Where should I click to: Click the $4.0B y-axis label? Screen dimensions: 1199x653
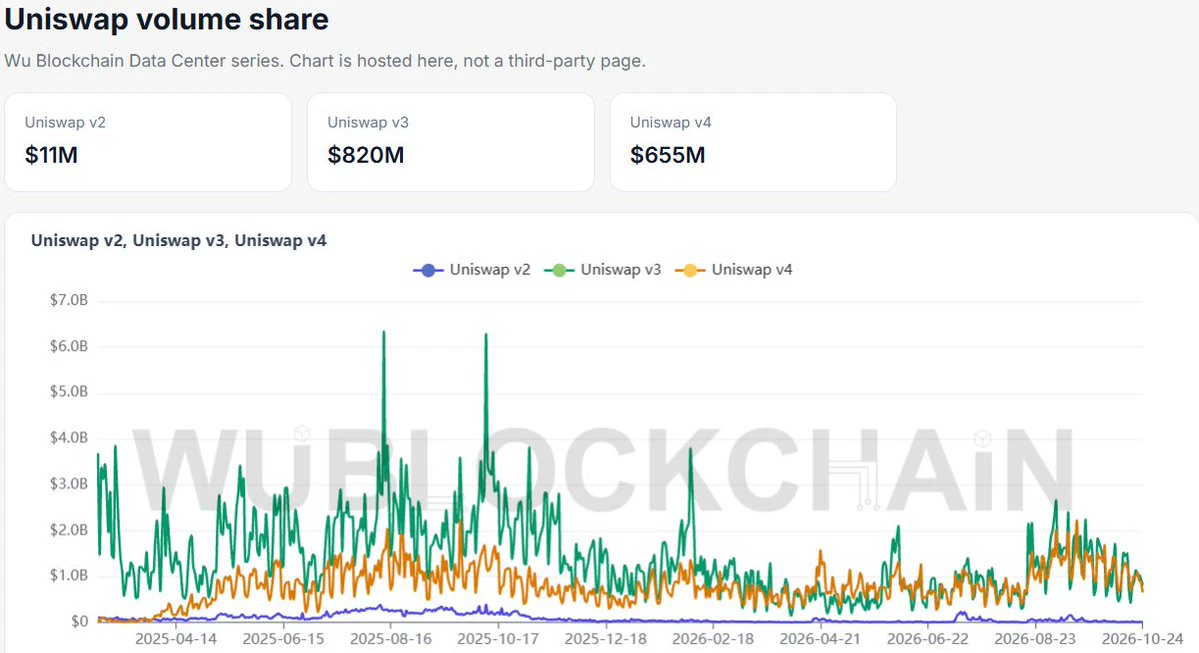coord(69,438)
